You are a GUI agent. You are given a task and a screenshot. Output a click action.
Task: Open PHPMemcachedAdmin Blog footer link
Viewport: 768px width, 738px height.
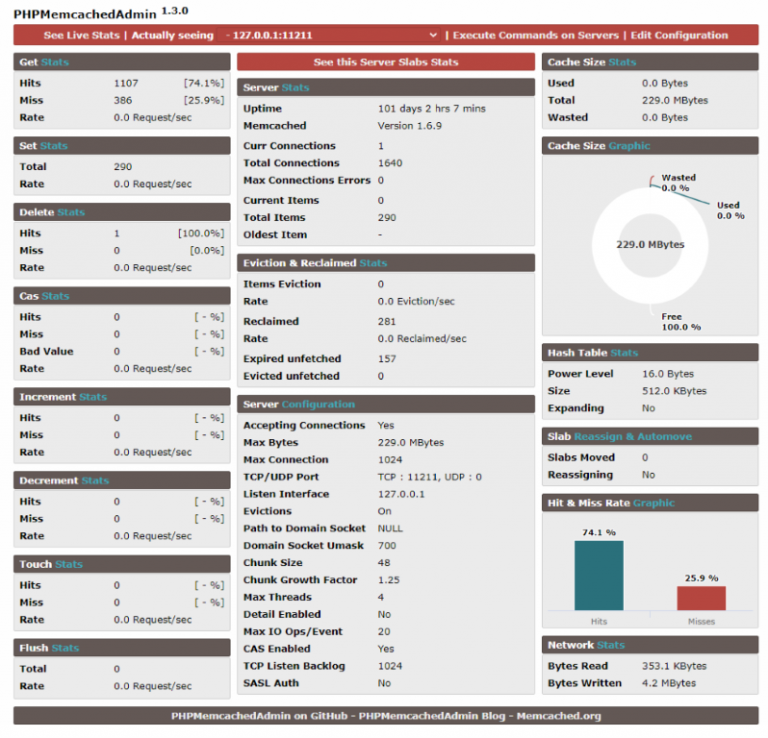coord(432,715)
